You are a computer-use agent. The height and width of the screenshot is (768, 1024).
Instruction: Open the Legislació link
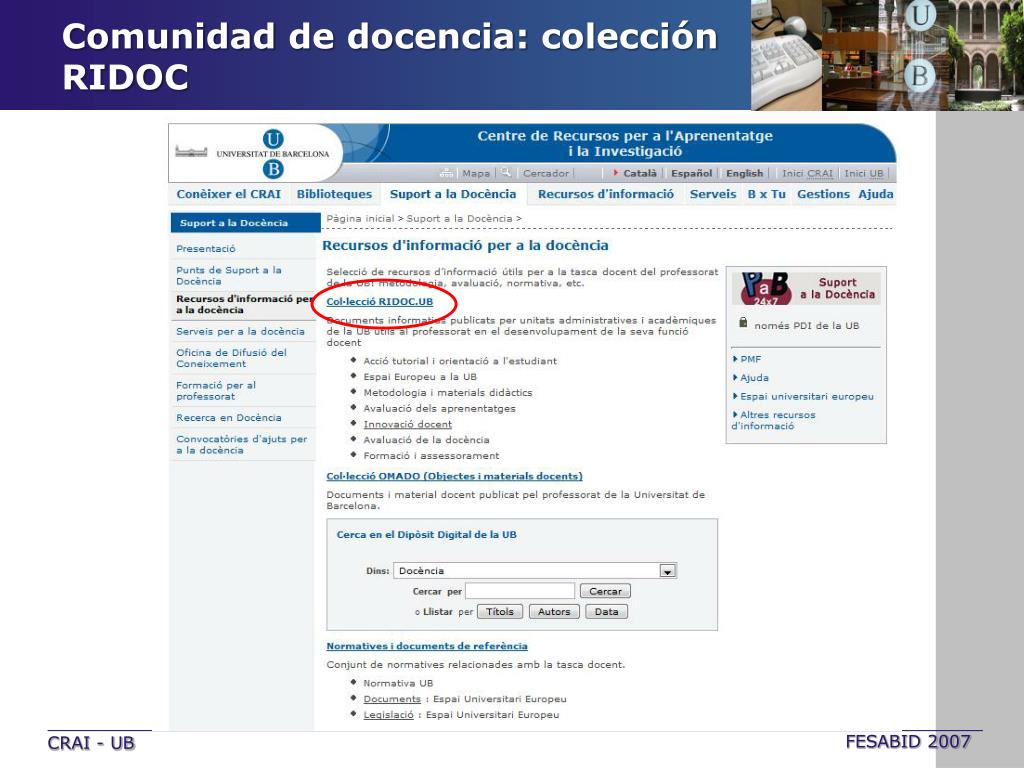point(389,714)
